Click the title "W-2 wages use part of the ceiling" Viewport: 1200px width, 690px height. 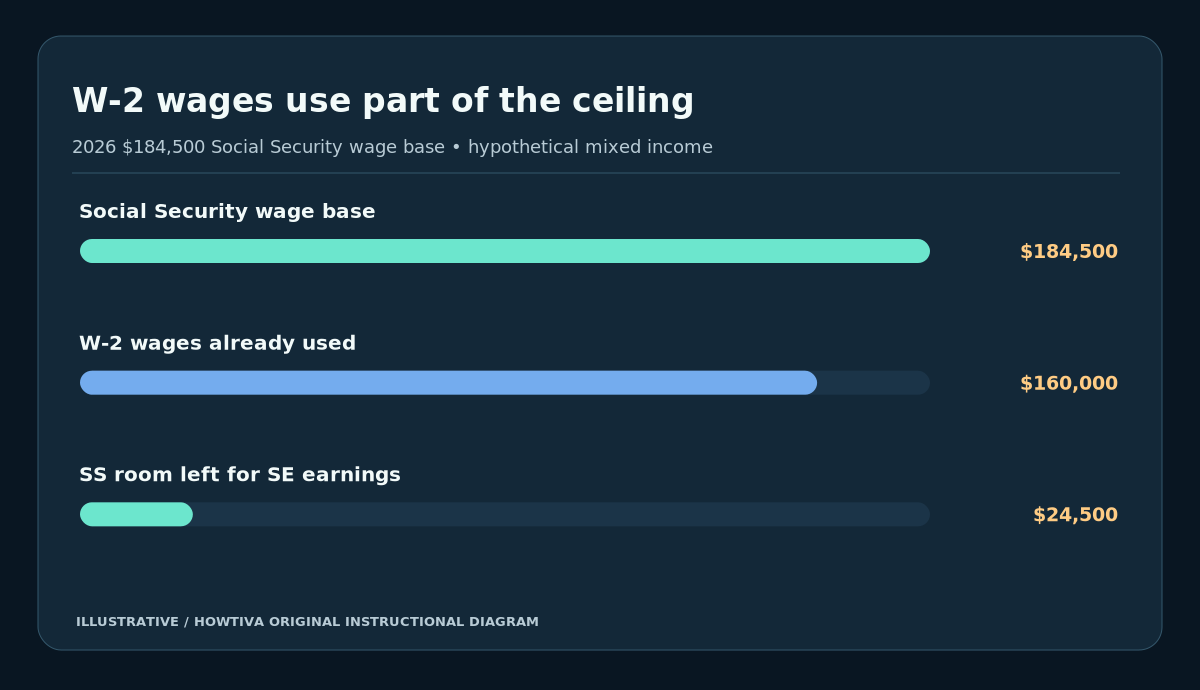pos(383,101)
